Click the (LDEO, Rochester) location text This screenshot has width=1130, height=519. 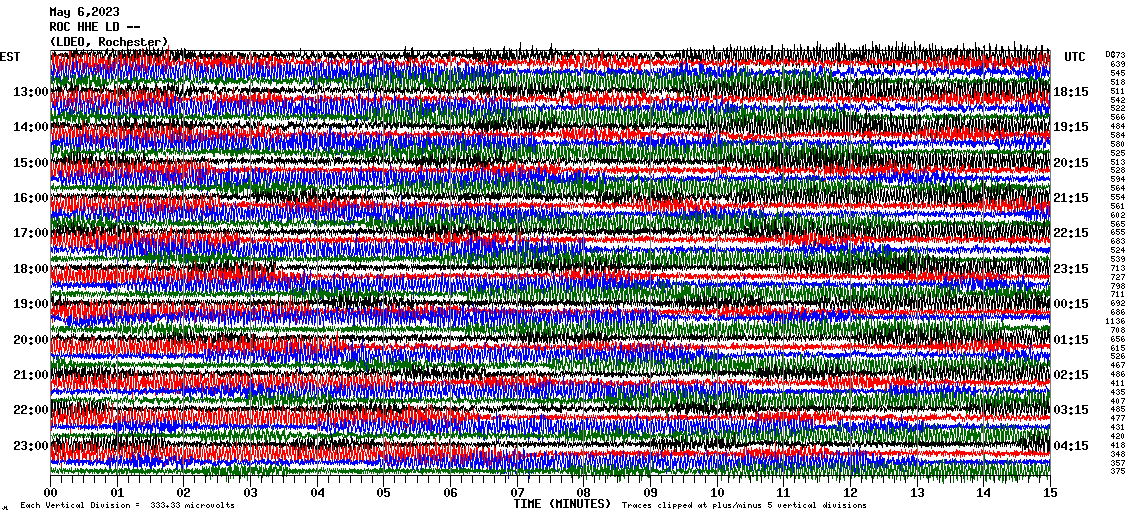pyautogui.click(x=108, y=42)
